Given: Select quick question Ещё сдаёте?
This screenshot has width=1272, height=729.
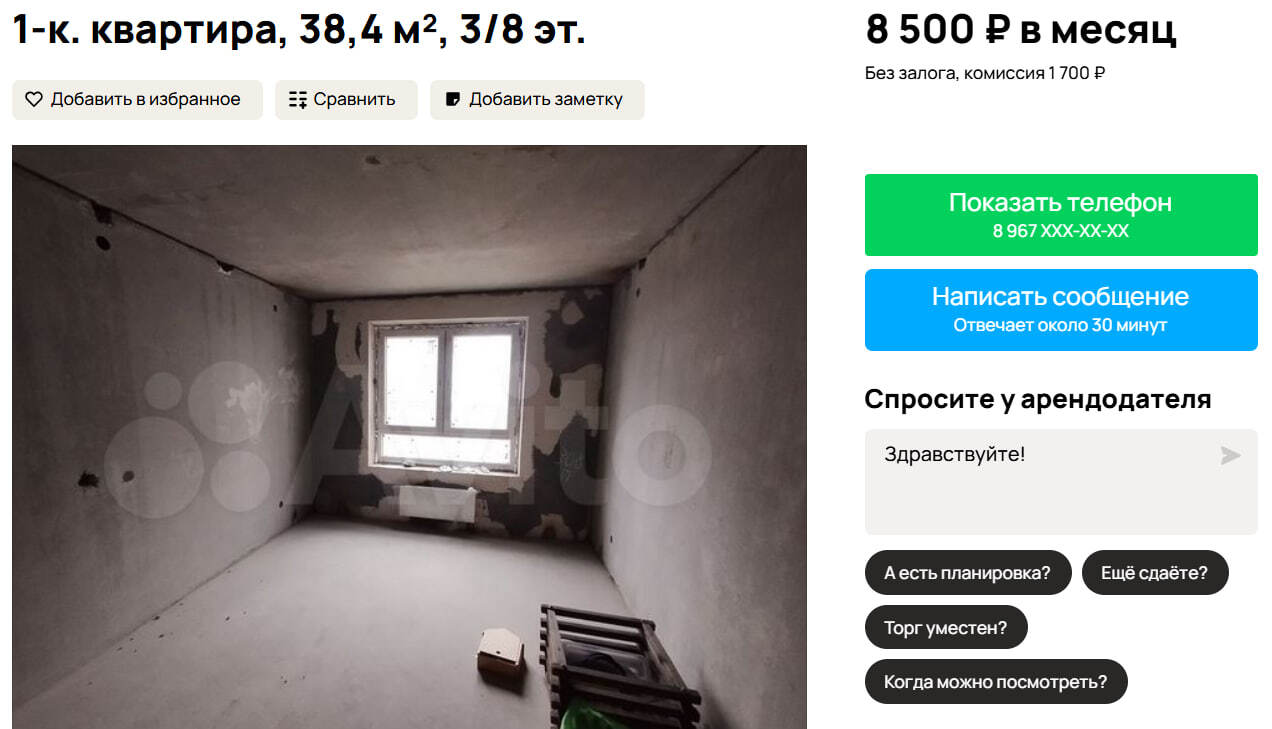Looking at the screenshot, I should coord(1155,573).
